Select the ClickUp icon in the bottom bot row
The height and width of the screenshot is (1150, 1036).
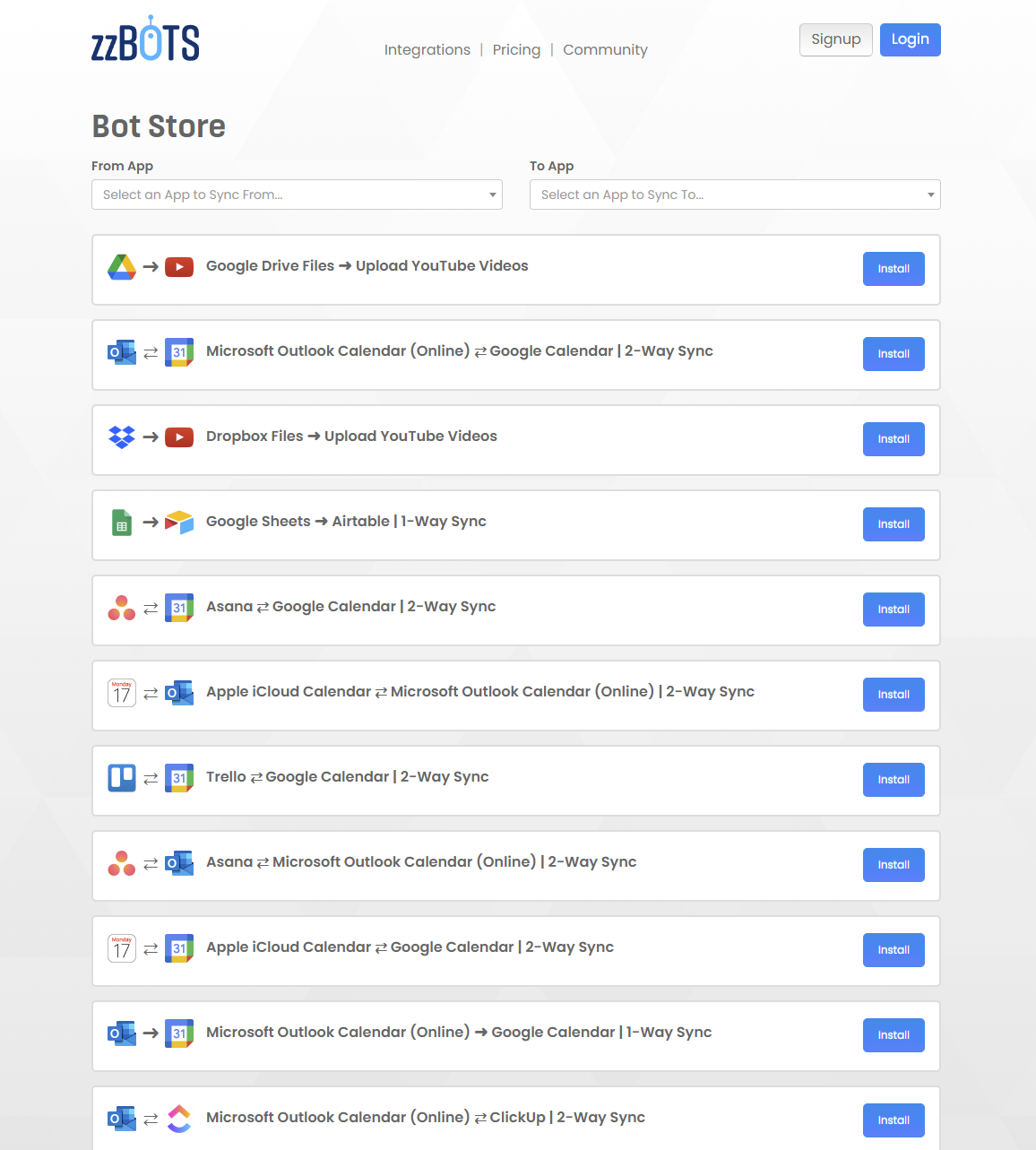tap(178, 1118)
